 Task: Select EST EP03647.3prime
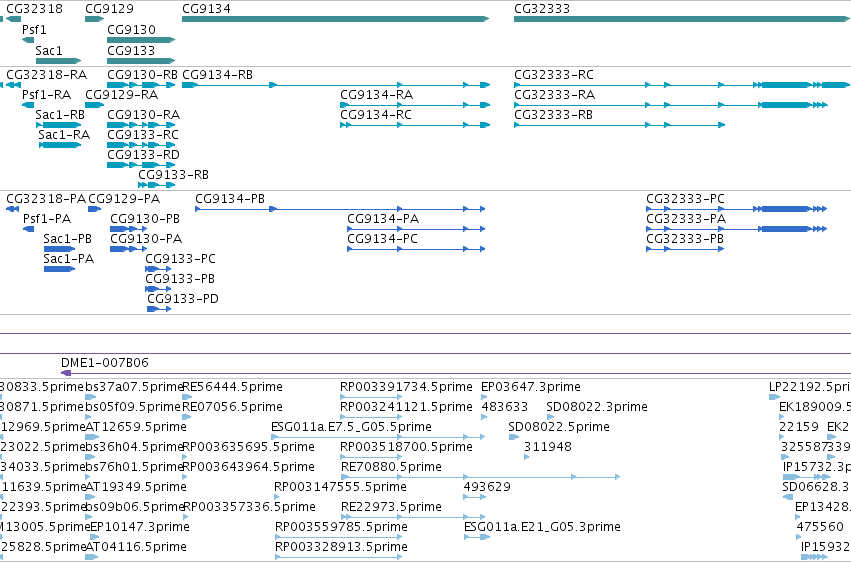click(484, 397)
